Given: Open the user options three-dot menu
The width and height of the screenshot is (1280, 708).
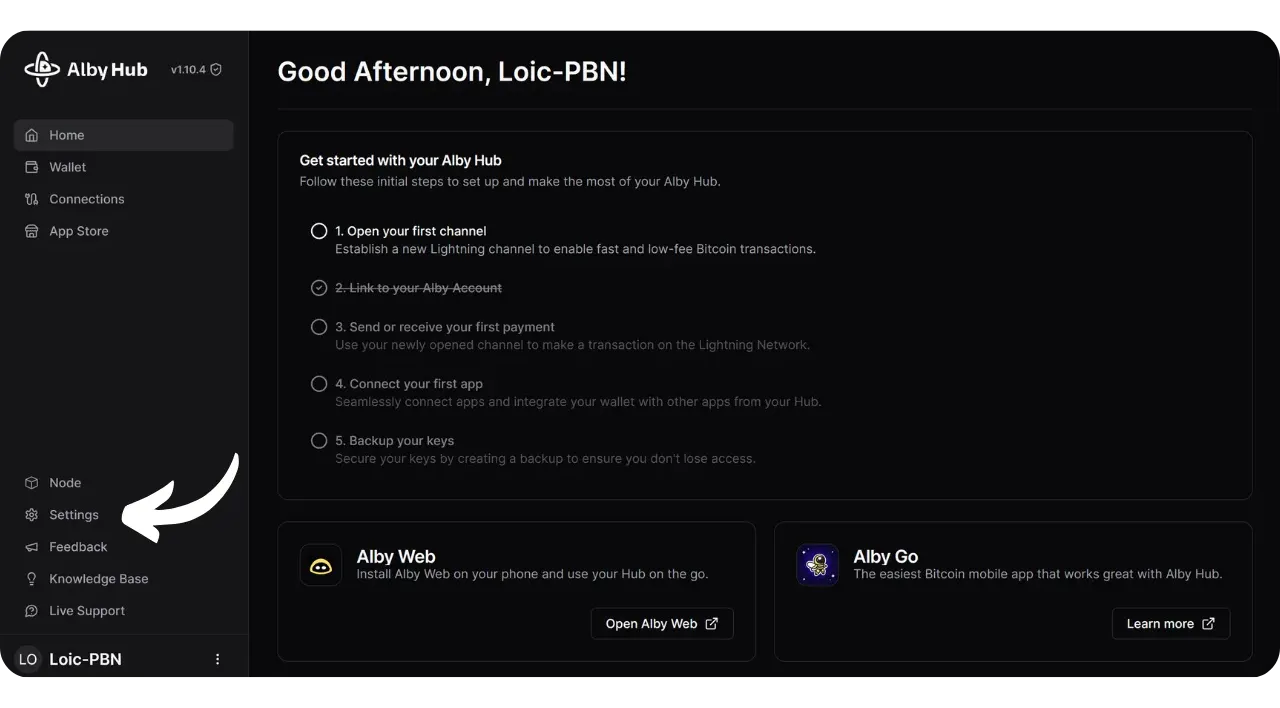Looking at the screenshot, I should (218, 660).
